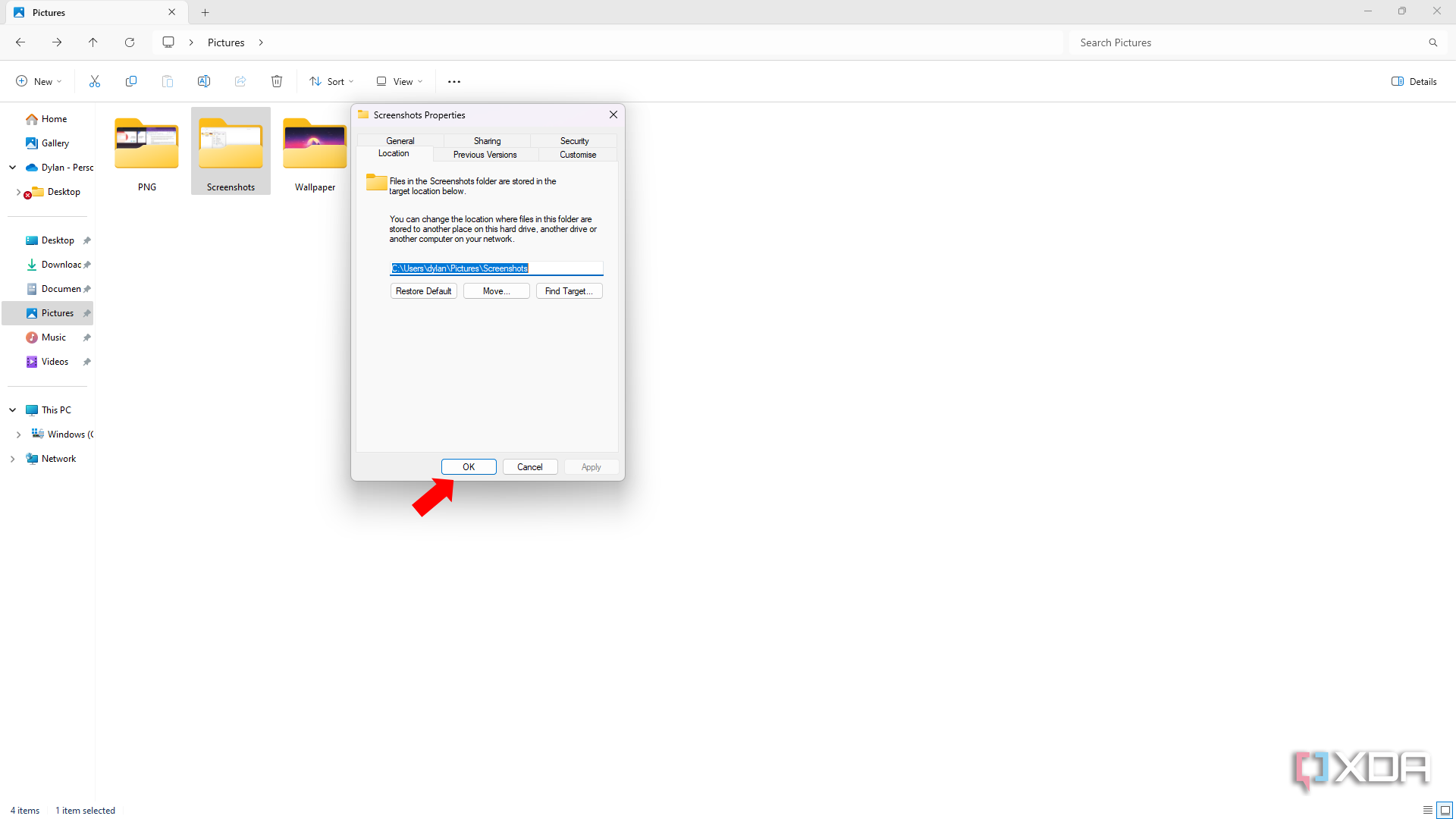Click the Restore Default button
The height and width of the screenshot is (819, 1456).
(423, 290)
